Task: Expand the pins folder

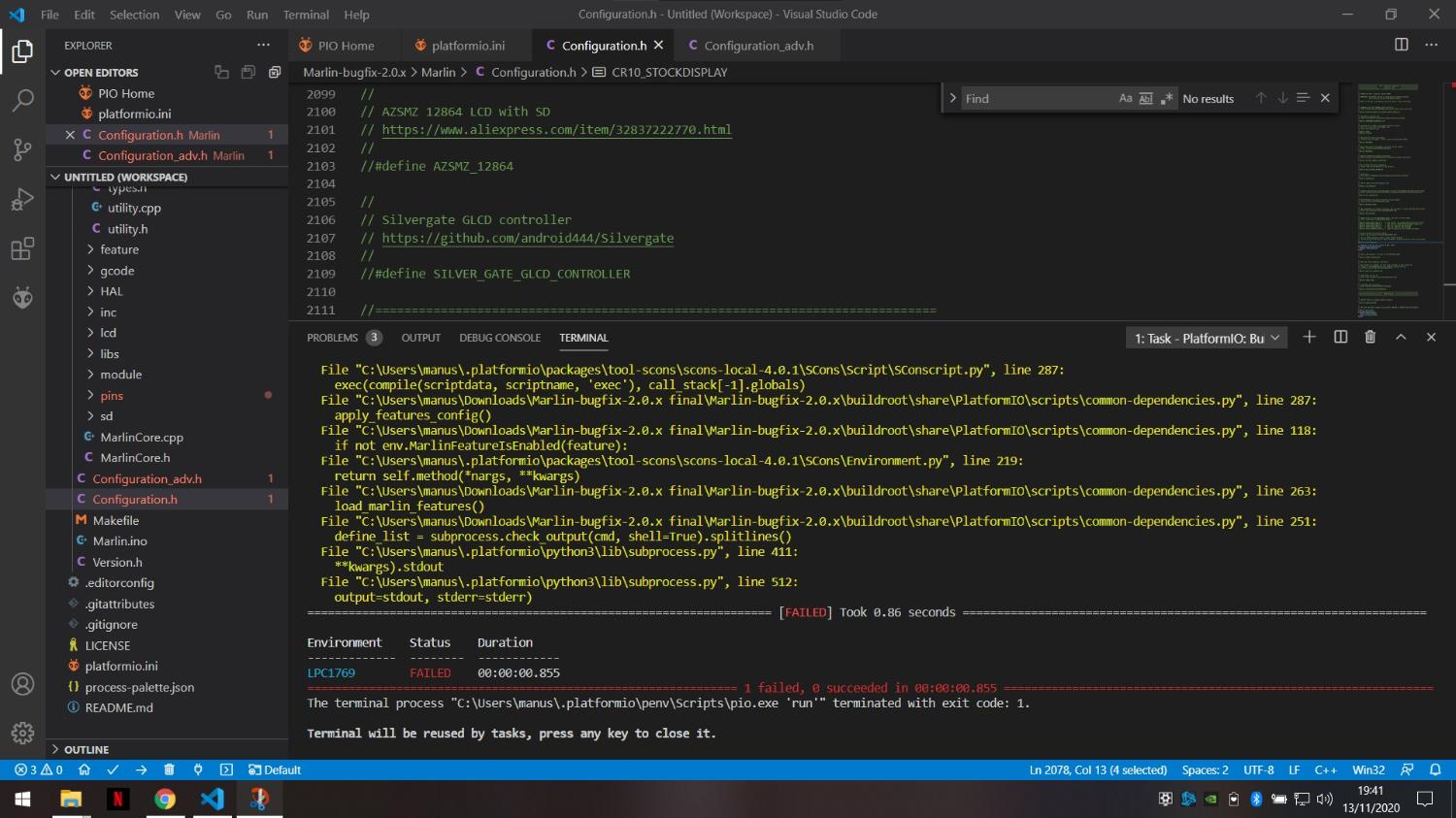Action: [112, 396]
